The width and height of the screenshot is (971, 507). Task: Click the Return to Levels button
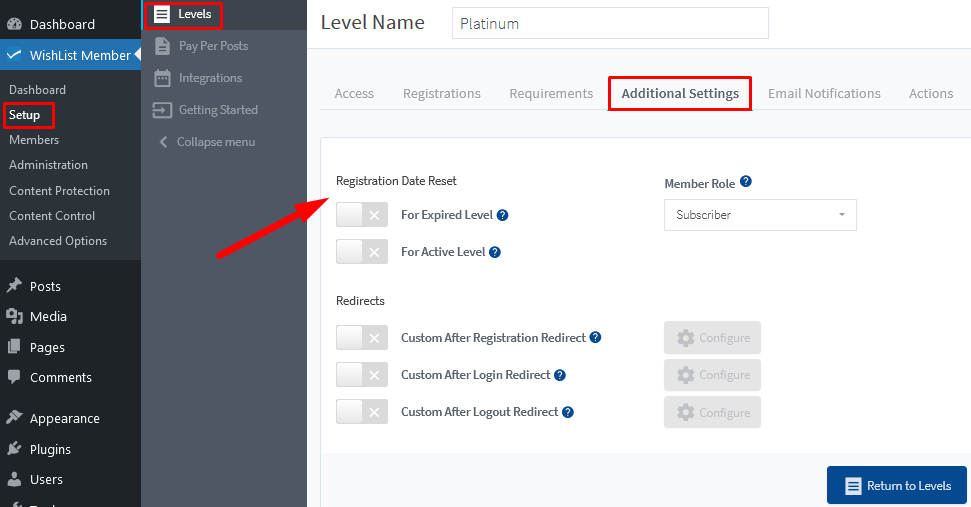pos(897,485)
